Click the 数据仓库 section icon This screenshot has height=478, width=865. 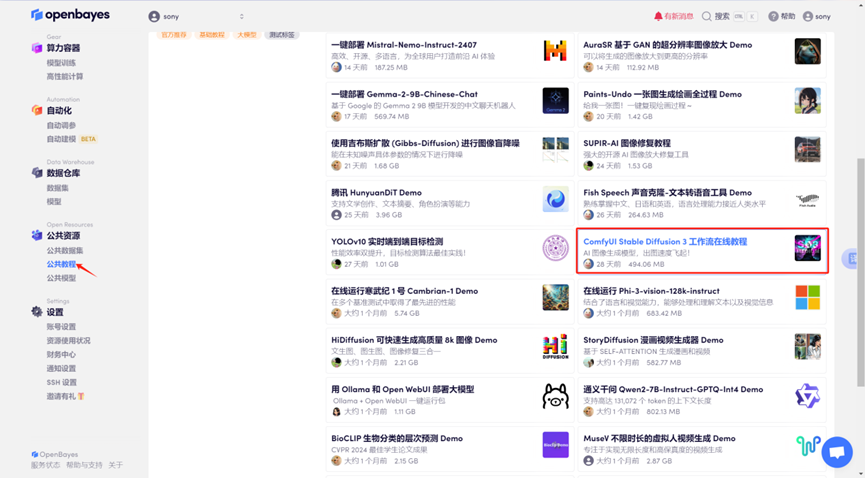click(x=37, y=173)
